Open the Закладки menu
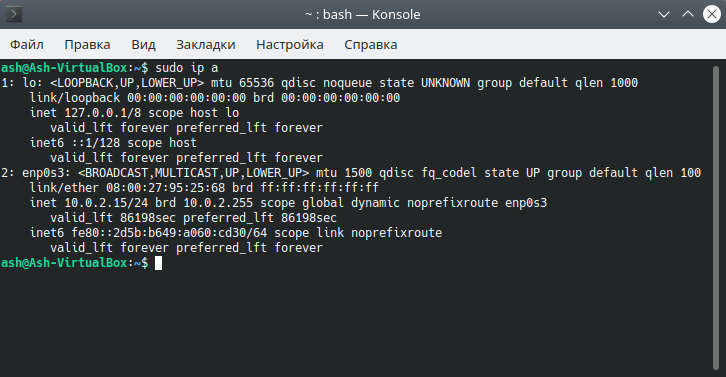726x377 pixels. pos(206,44)
